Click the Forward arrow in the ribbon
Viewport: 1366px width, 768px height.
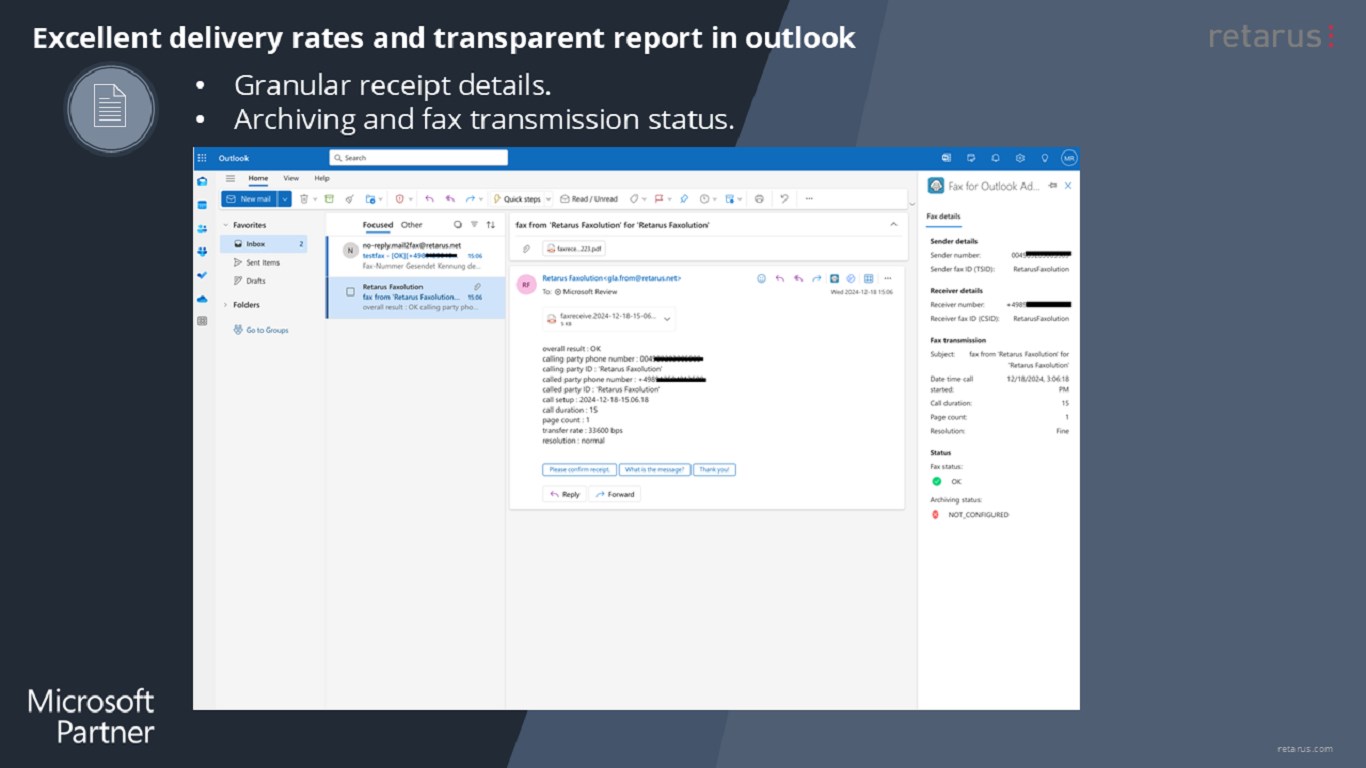point(470,199)
